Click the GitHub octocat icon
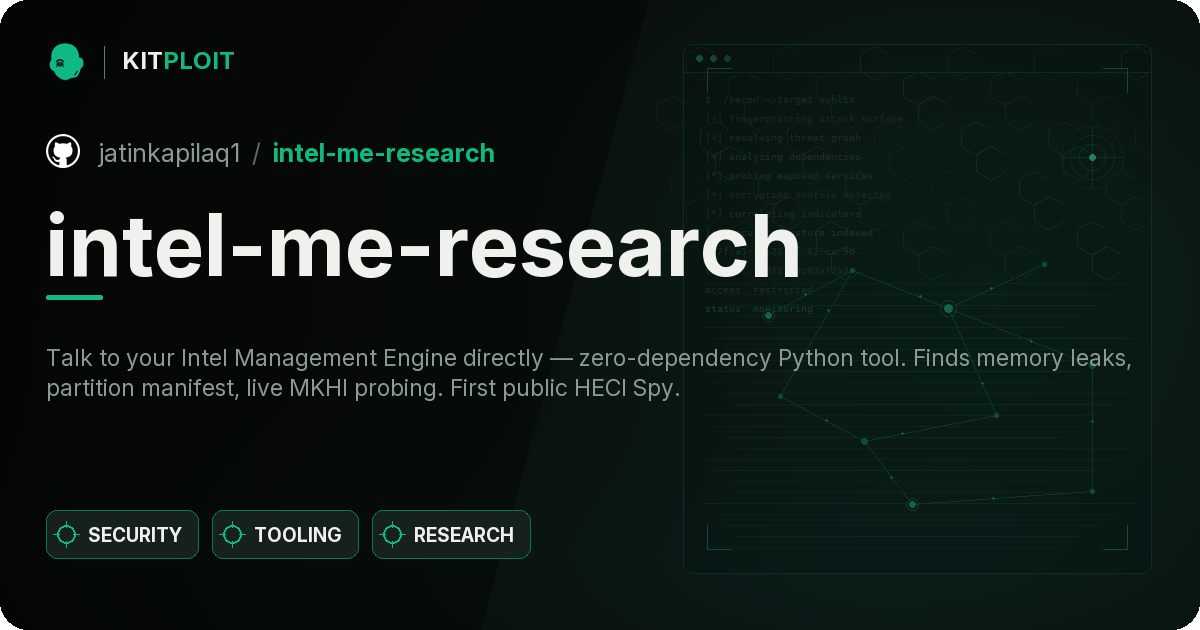Screen dimensions: 1200x630 pos(63,152)
